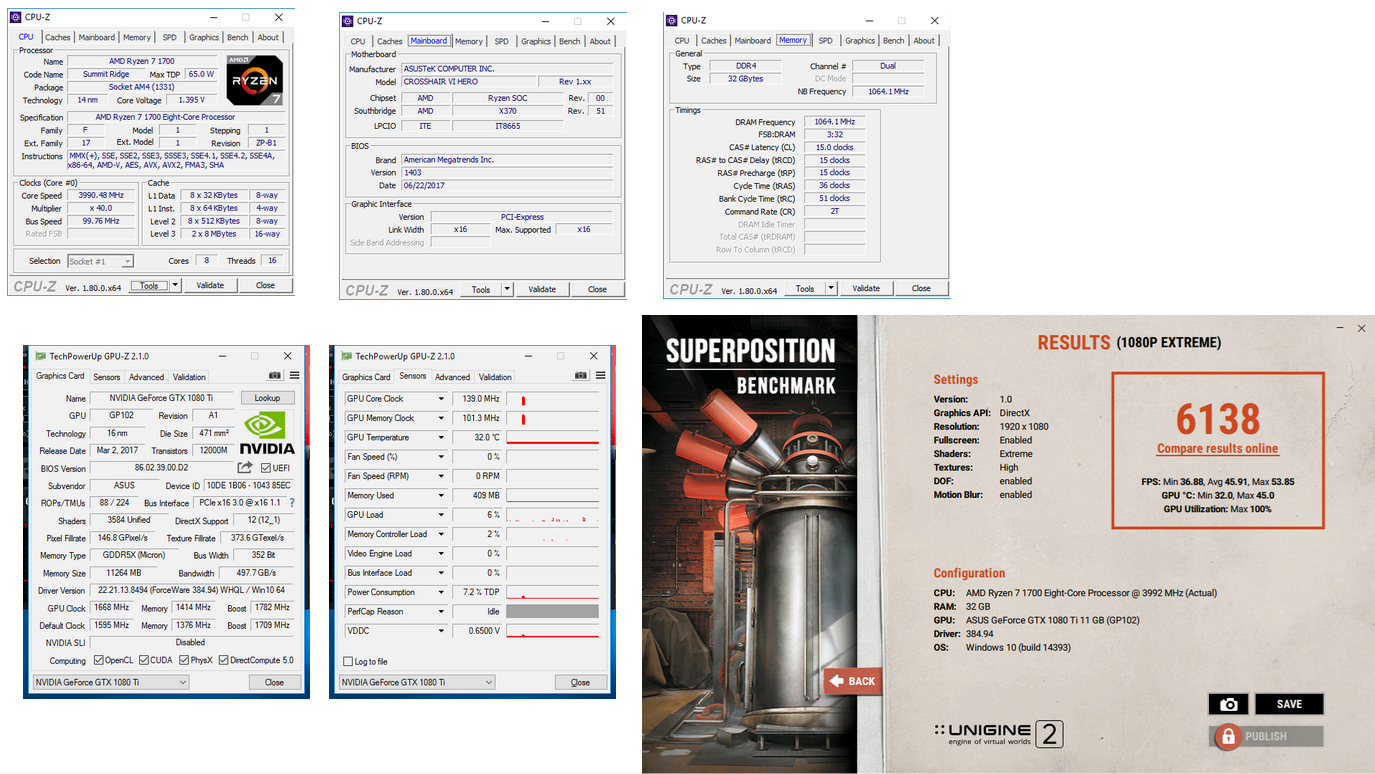1375x774 pixels.
Task: Click the Back arrow in Superposition Benchmark
Action: (853, 681)
